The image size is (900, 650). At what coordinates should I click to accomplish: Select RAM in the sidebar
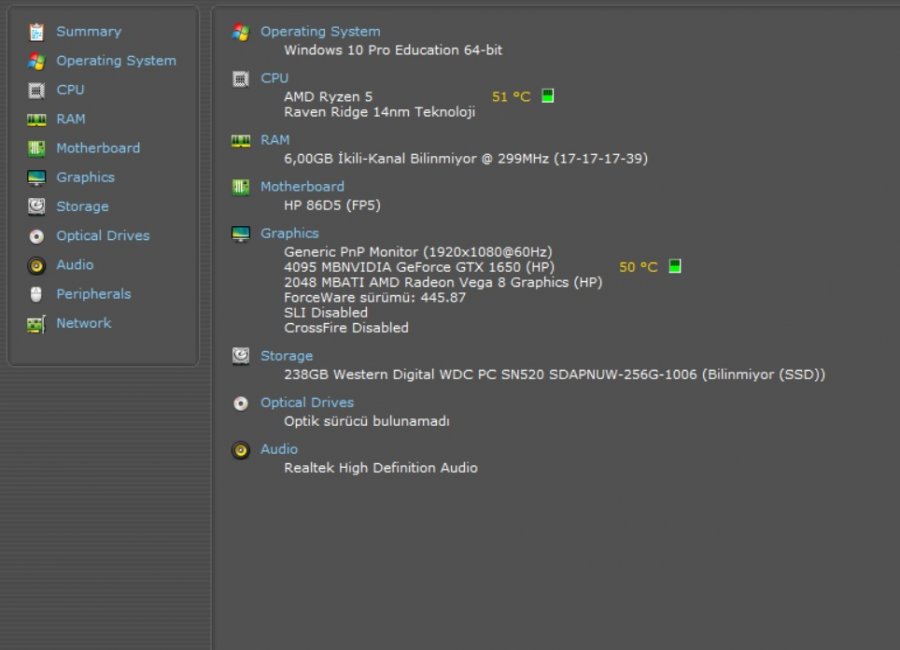tap(71, 119)
